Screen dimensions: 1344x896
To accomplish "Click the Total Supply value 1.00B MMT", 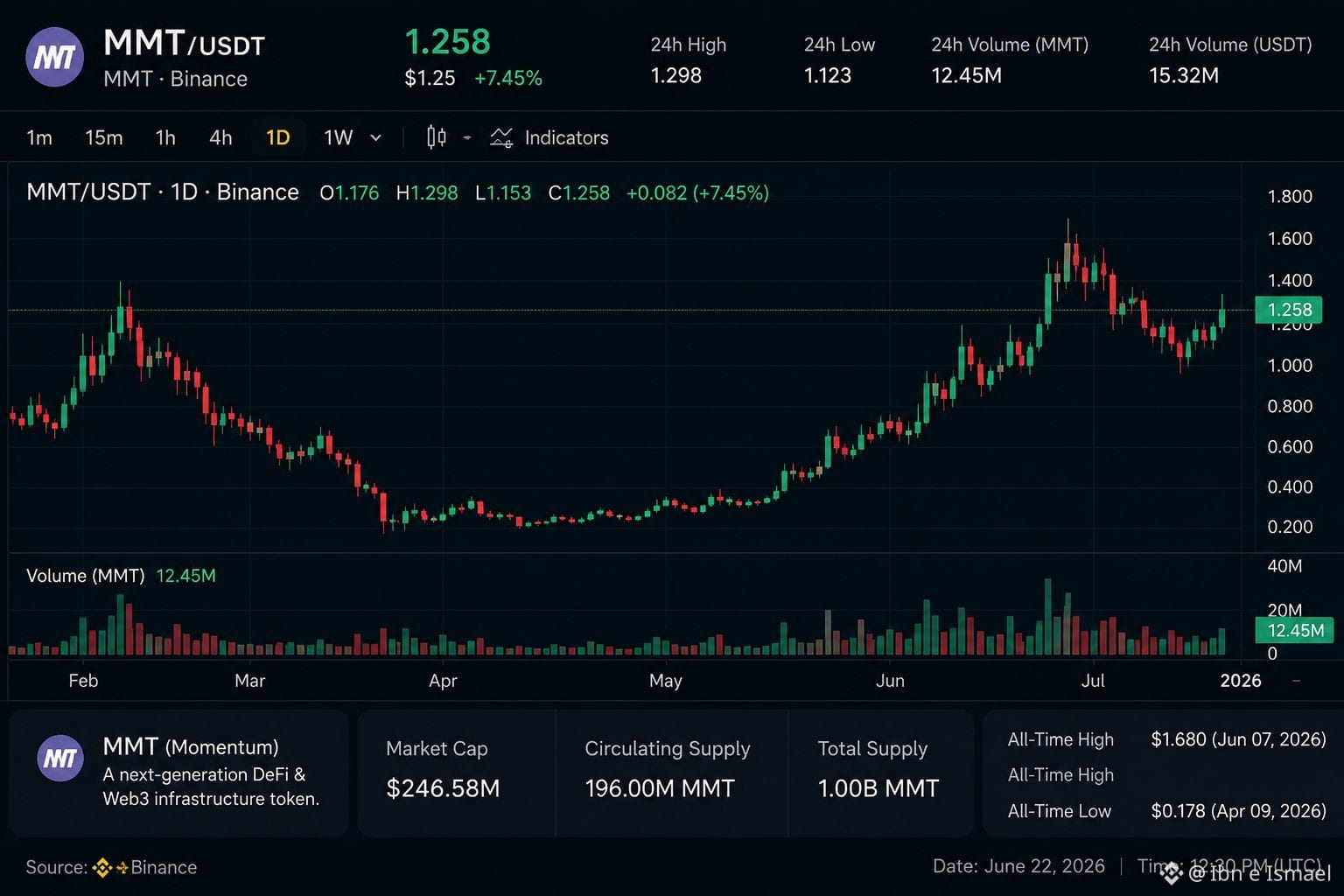I will 878,788.
